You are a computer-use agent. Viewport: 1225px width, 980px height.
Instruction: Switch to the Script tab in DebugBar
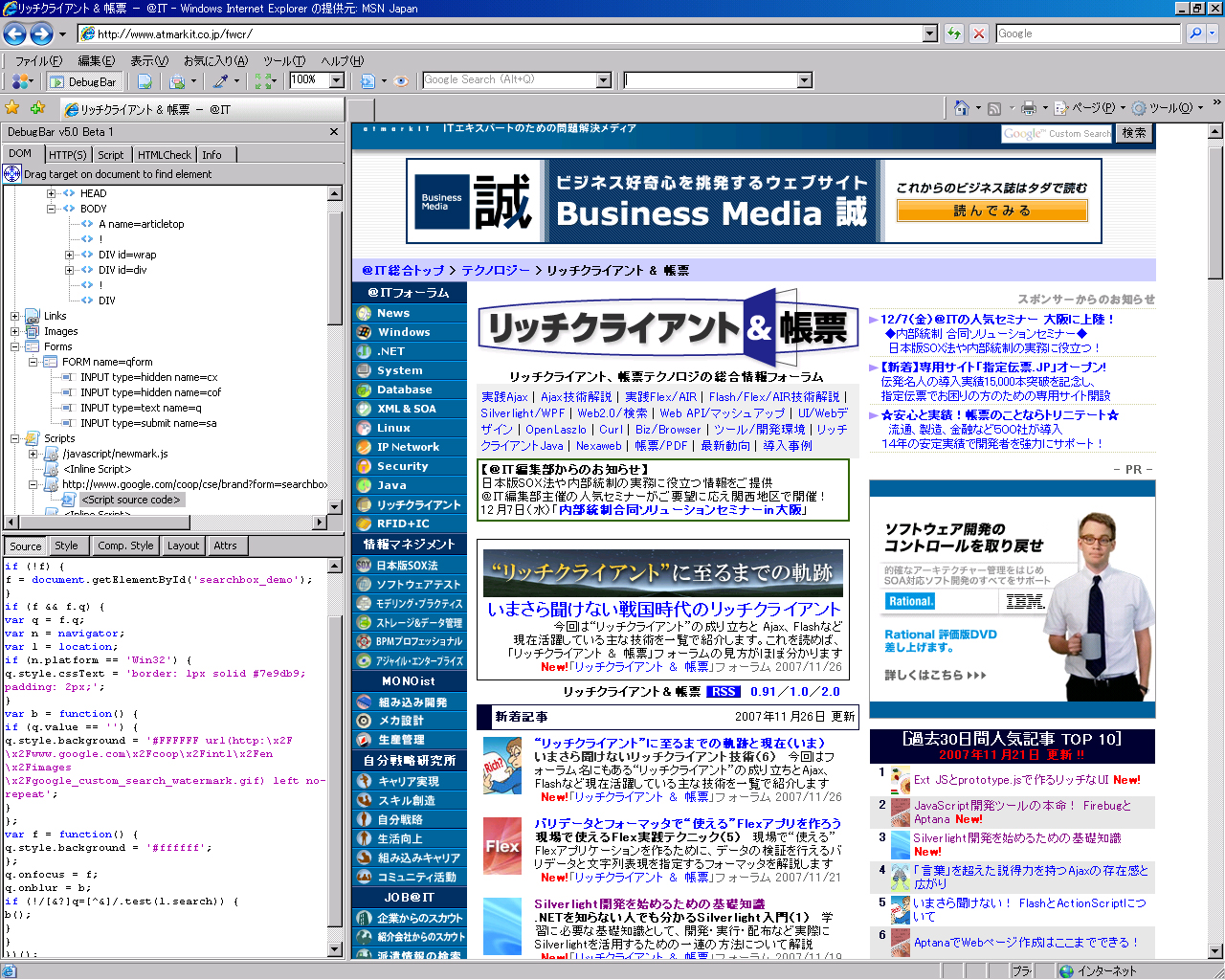[111, 154]
